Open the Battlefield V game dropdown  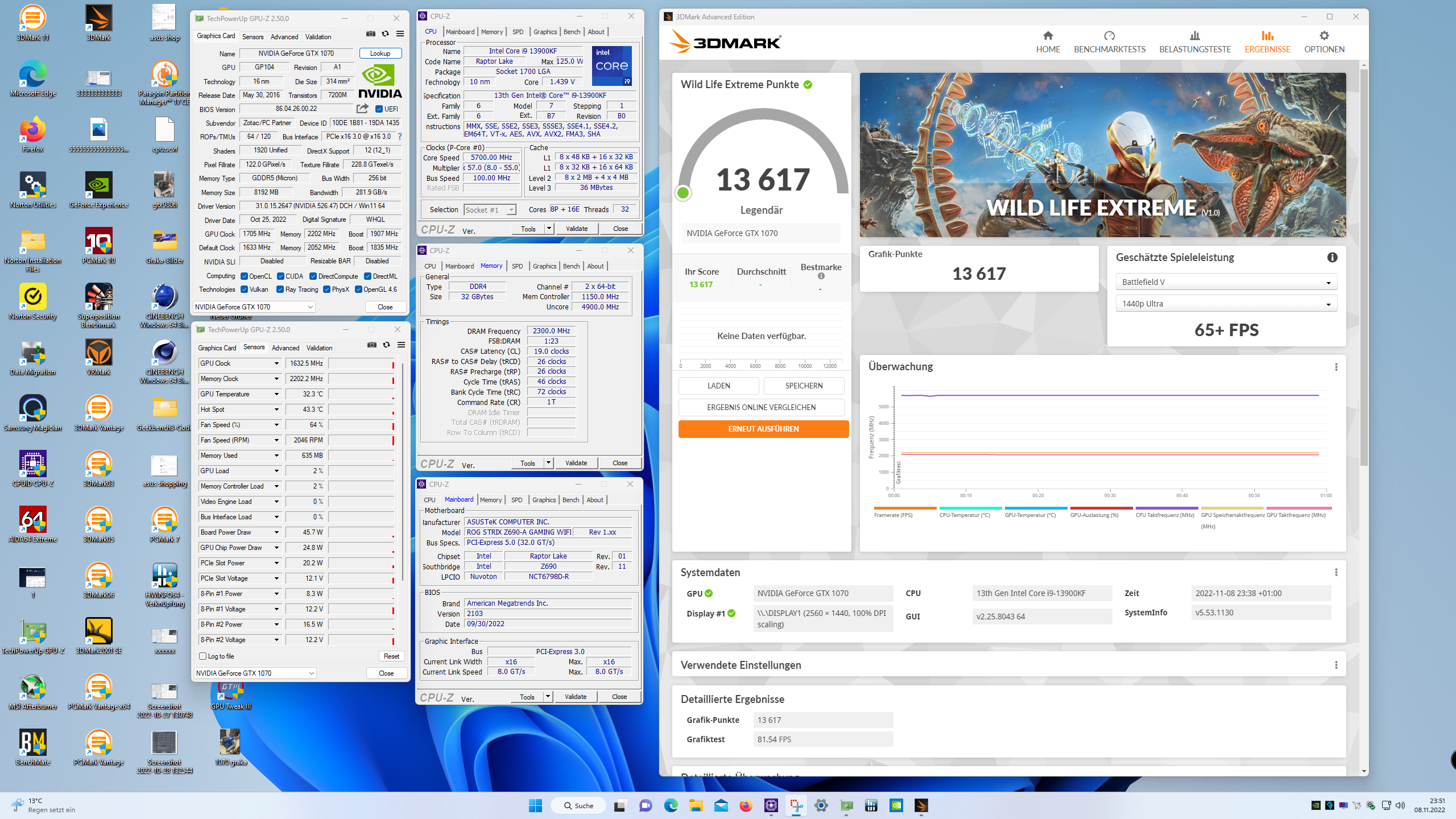coord(1226,282)
